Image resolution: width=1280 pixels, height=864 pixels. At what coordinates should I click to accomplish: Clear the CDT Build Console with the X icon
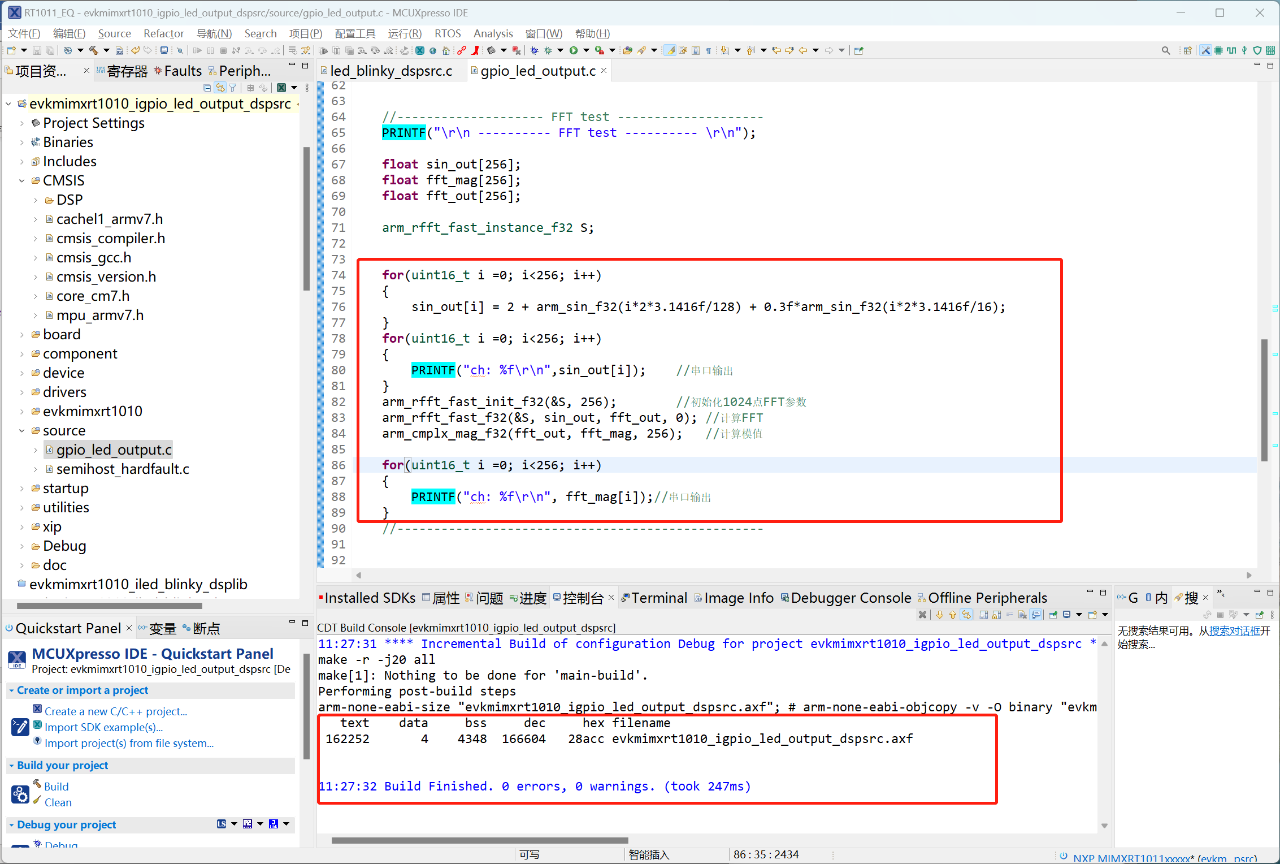pyautogui.click(x=923, y=614)
